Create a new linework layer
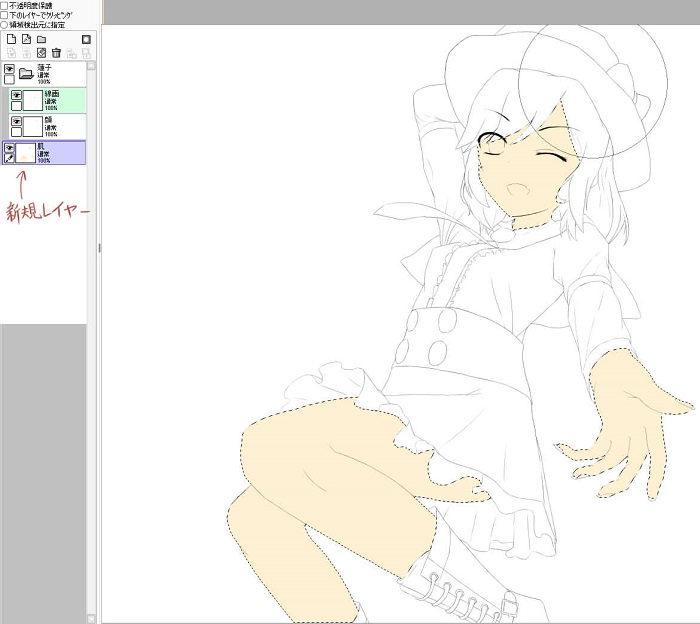The image size is (700, 624). [x=26, y=39]
